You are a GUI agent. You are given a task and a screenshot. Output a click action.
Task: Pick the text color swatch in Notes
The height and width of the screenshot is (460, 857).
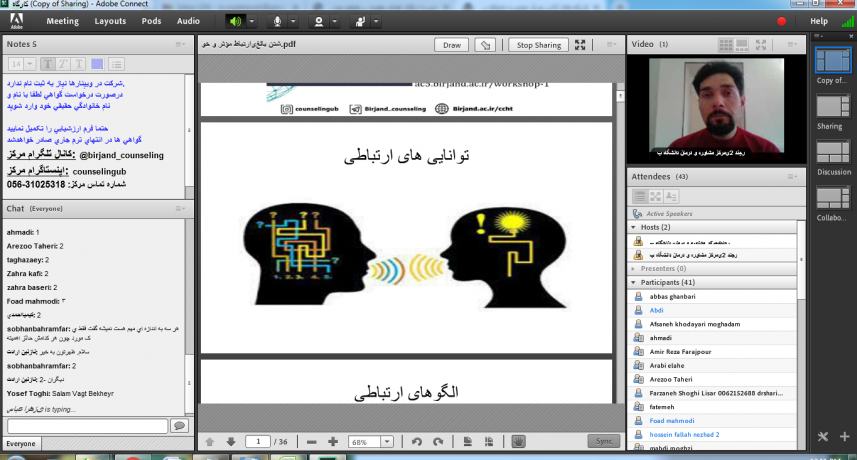[x=97, y=64]
